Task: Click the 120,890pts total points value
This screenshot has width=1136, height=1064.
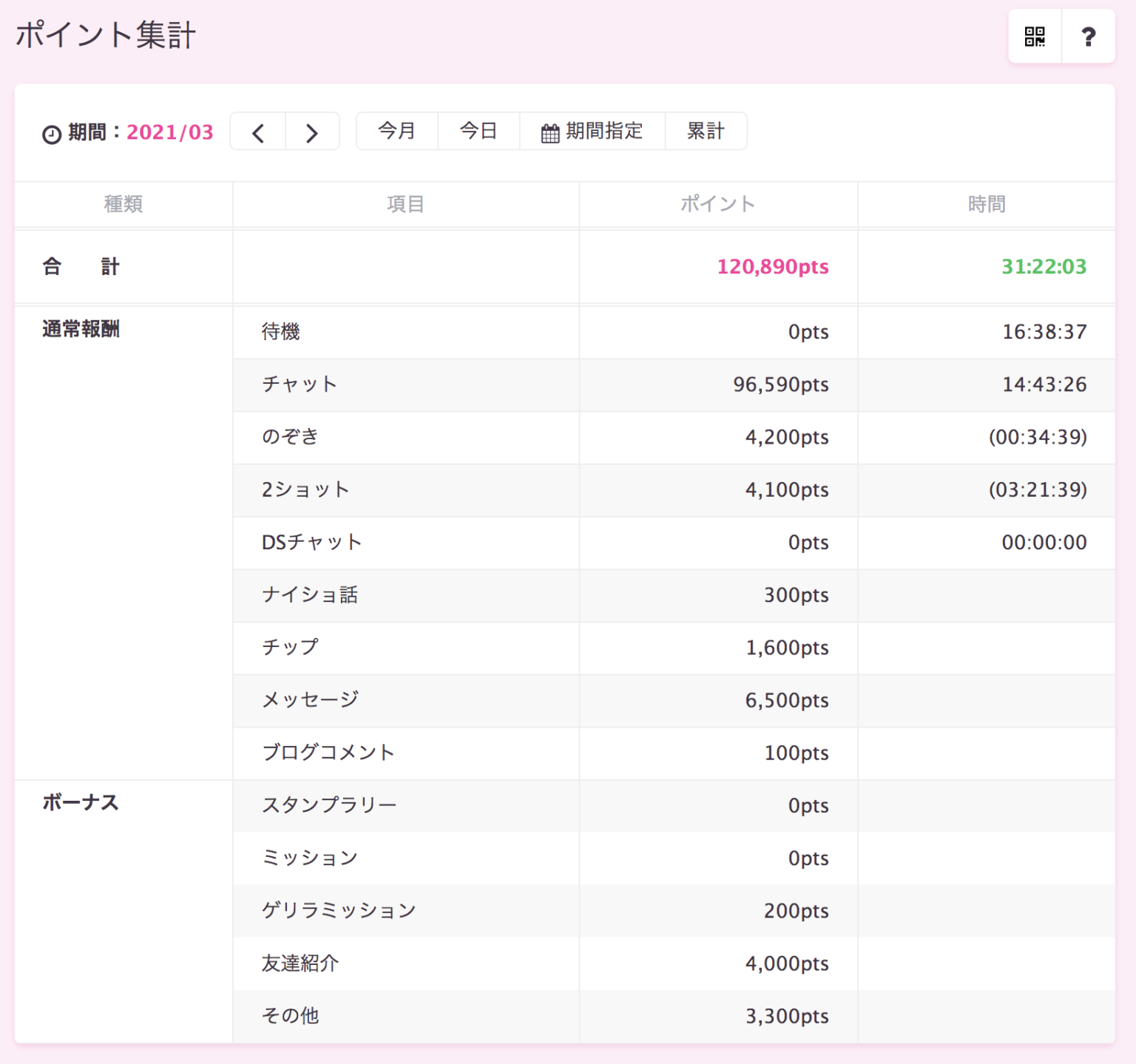Action: point(773,267)
